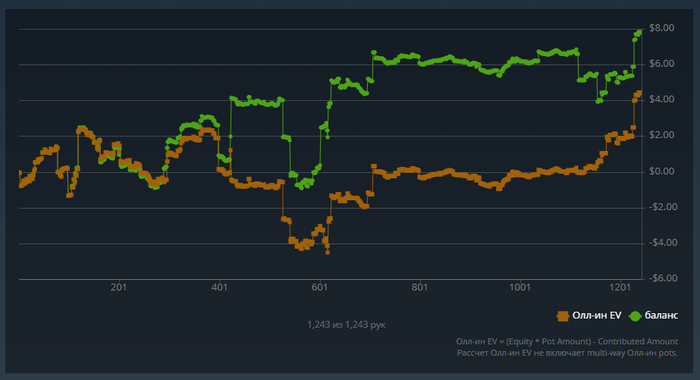Click the 801 hand-count axis label
700x380 pixels.
pos(420,287)
